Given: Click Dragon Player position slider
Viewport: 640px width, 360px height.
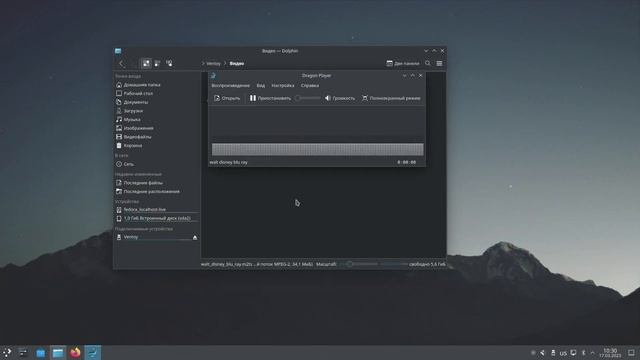Looking at the screenshot, I should click(308, 98).
